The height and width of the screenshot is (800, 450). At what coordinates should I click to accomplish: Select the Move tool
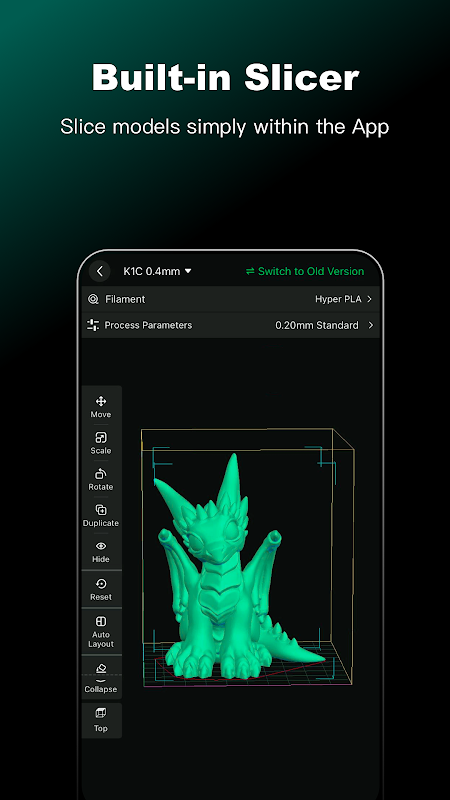click(x=101, y=407)
